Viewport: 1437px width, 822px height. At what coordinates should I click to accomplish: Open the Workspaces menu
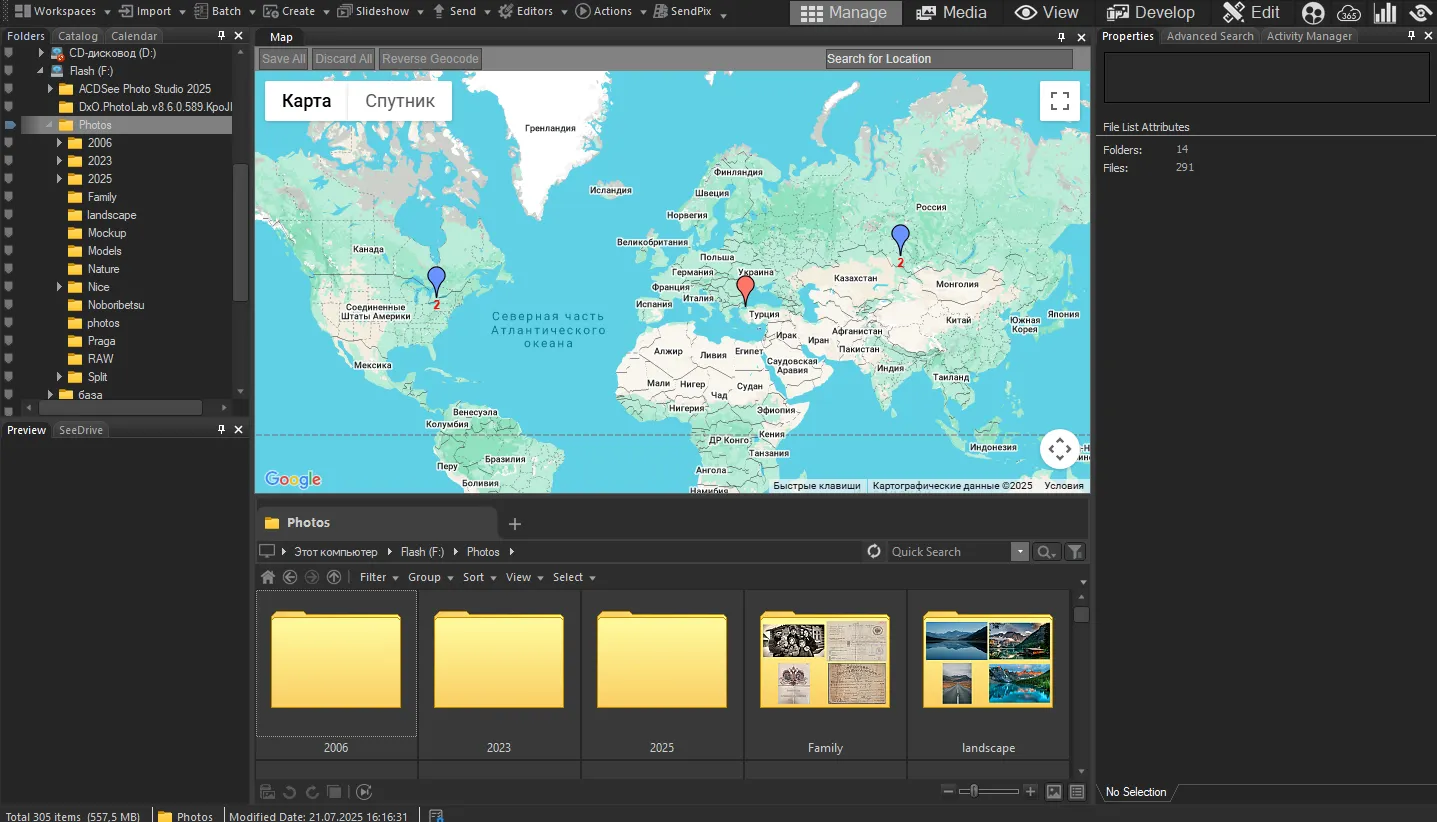coord(61,11)
